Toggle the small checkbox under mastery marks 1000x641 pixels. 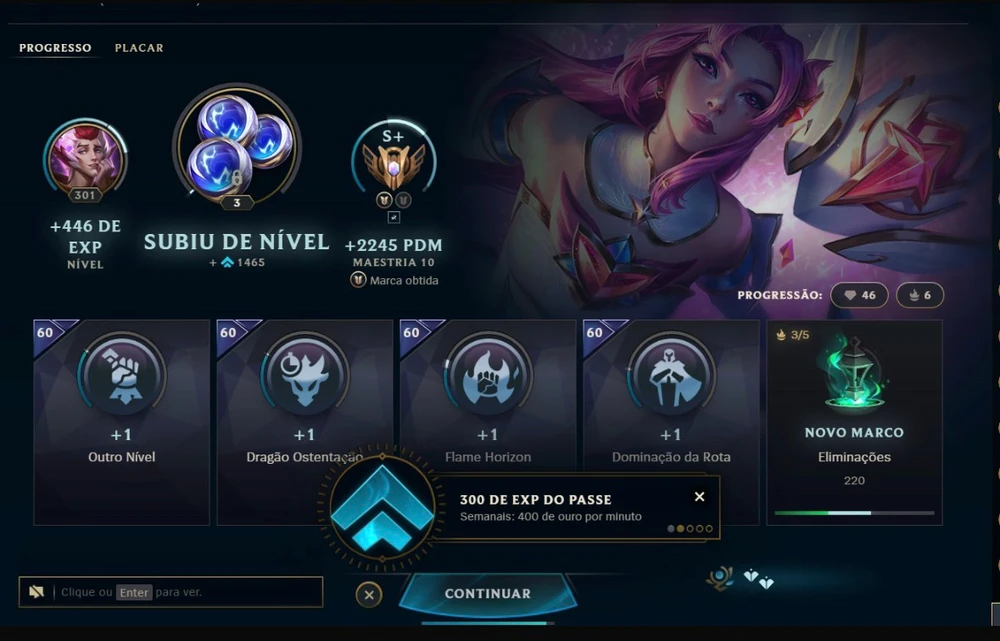pos(393,217)
